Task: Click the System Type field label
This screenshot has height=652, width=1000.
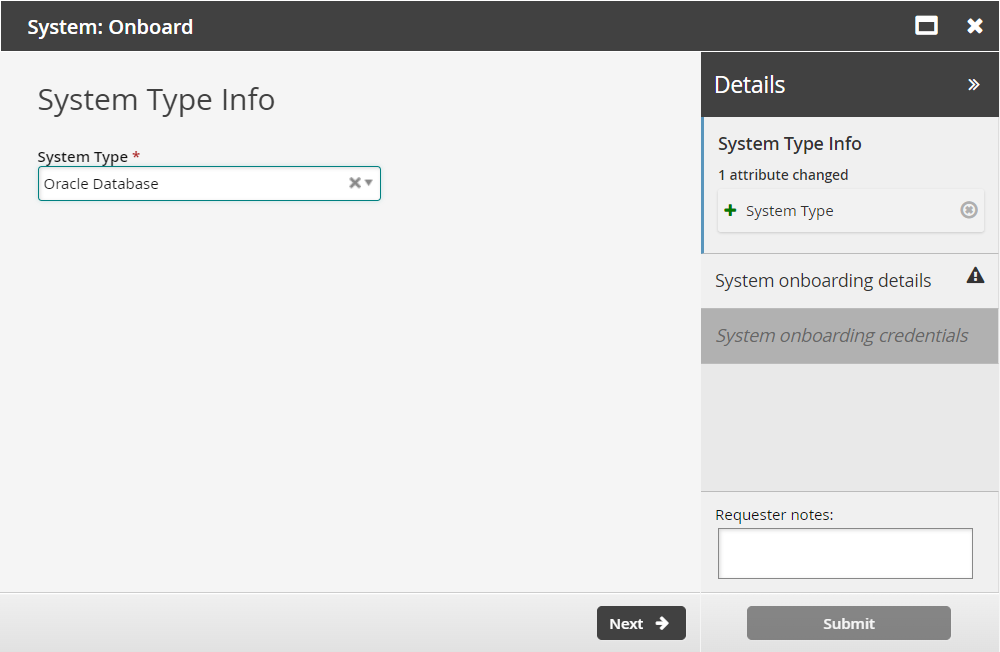Action: tap(82, 157)
